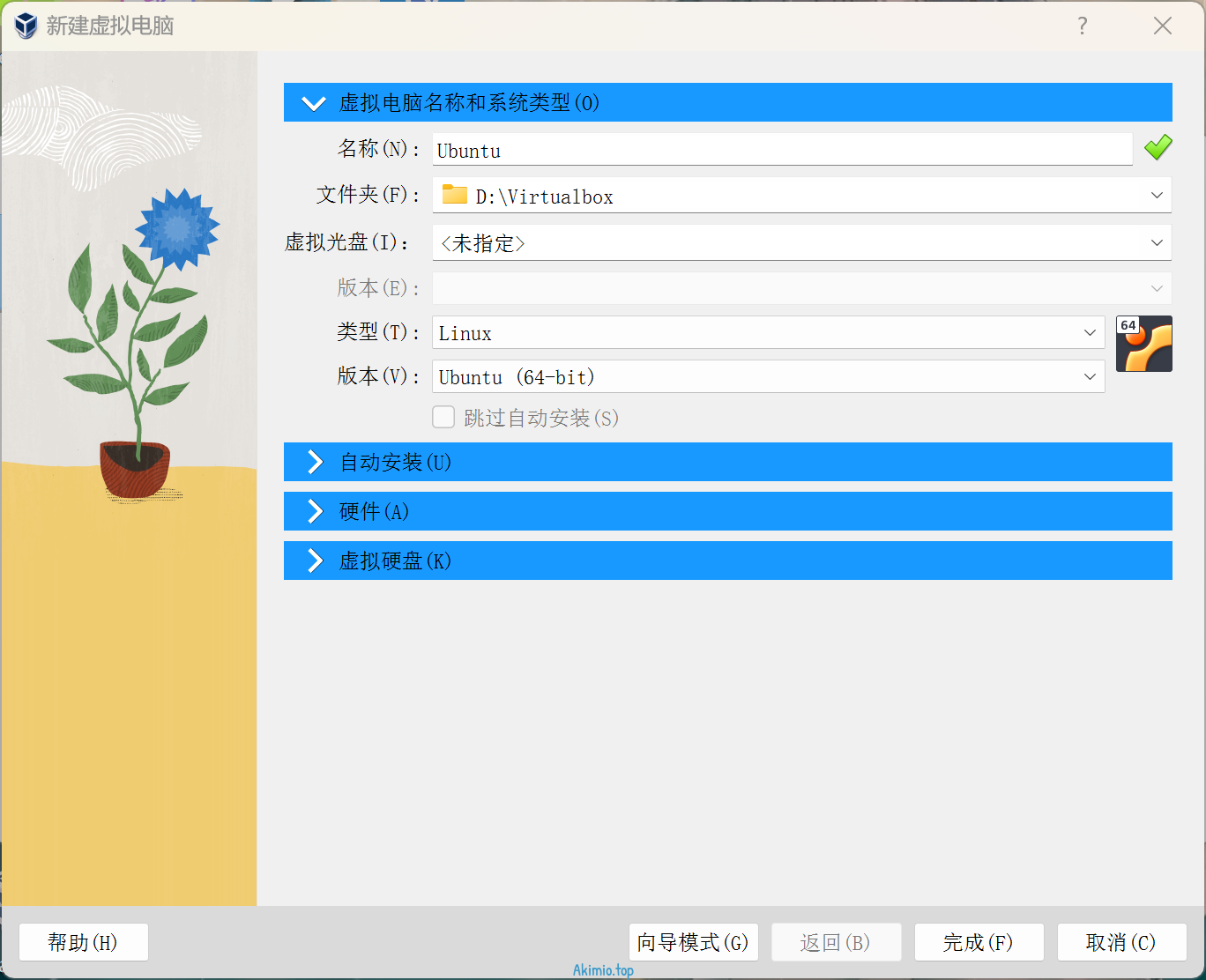Open the 版本 Ubuntu (64-bit) dropdown
This screenshot has width=1206, height=980.
click(x=1090, y=377)
